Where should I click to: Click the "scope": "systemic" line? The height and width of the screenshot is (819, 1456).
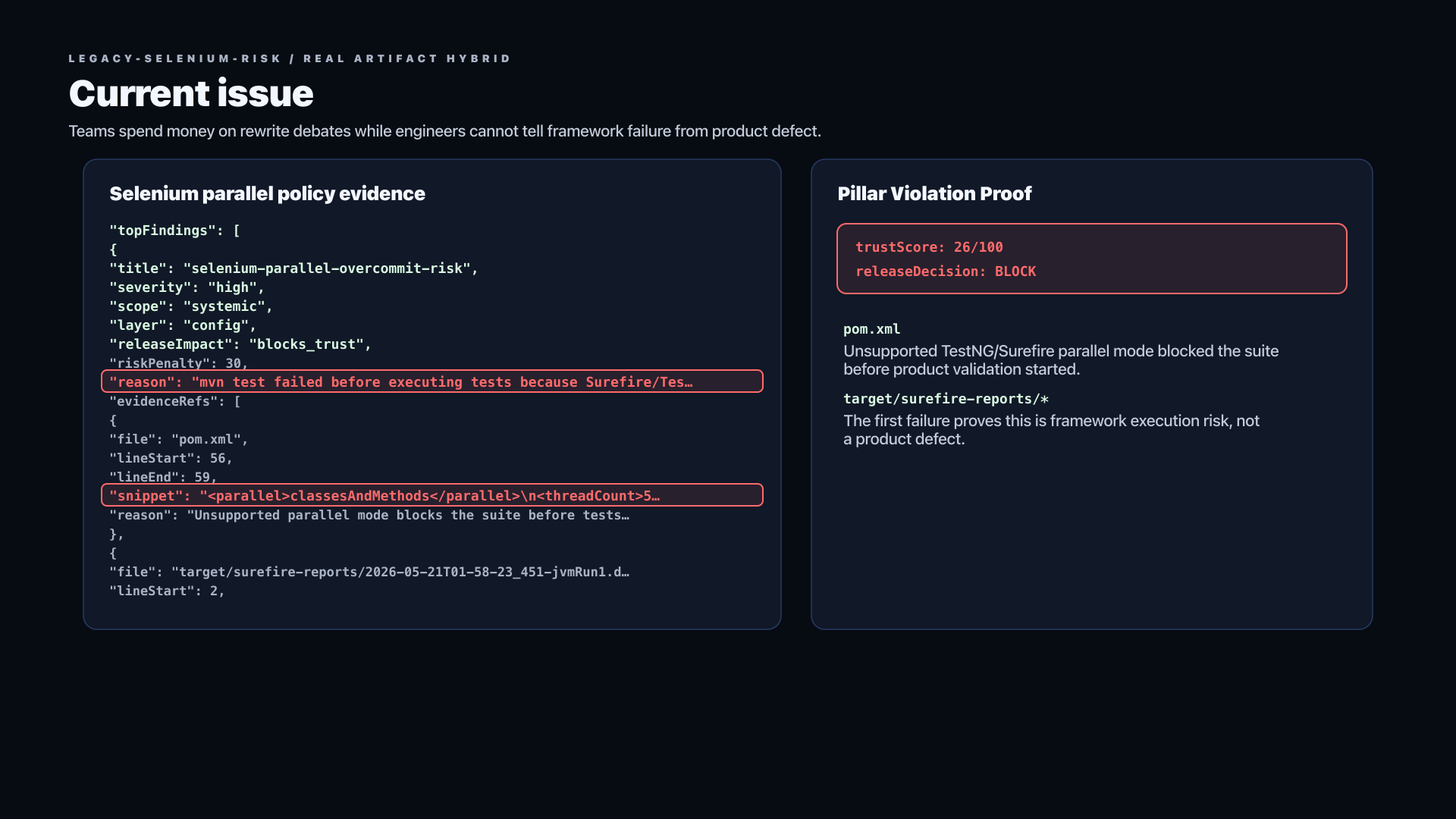191,306
